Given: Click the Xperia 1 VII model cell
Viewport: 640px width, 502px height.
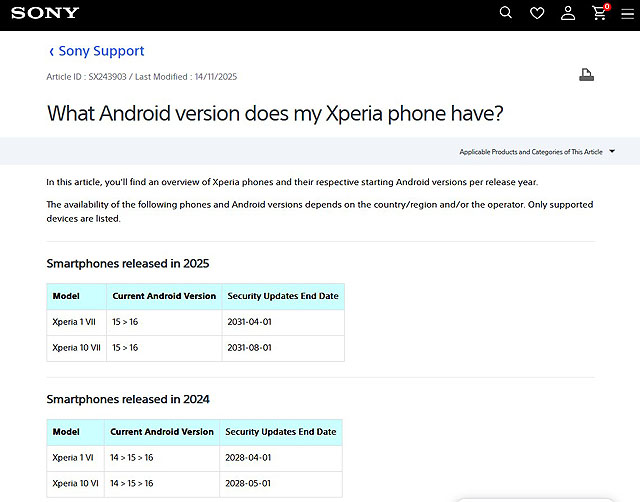Looking at the screenshot, I should [76, 322].
